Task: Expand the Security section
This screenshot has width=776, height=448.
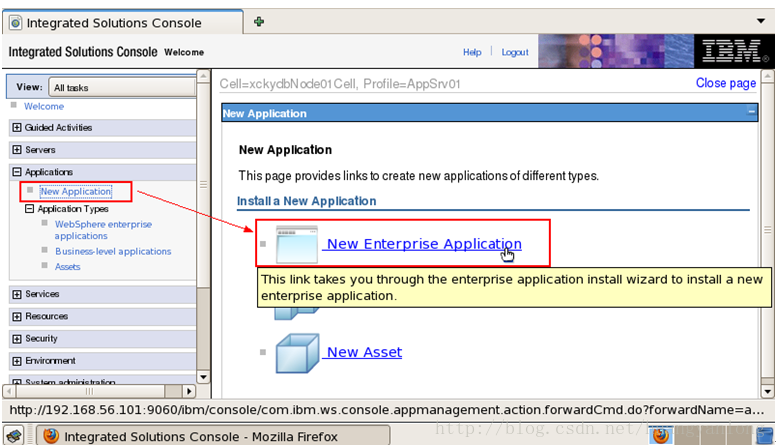Action: [x=17, y=339]
